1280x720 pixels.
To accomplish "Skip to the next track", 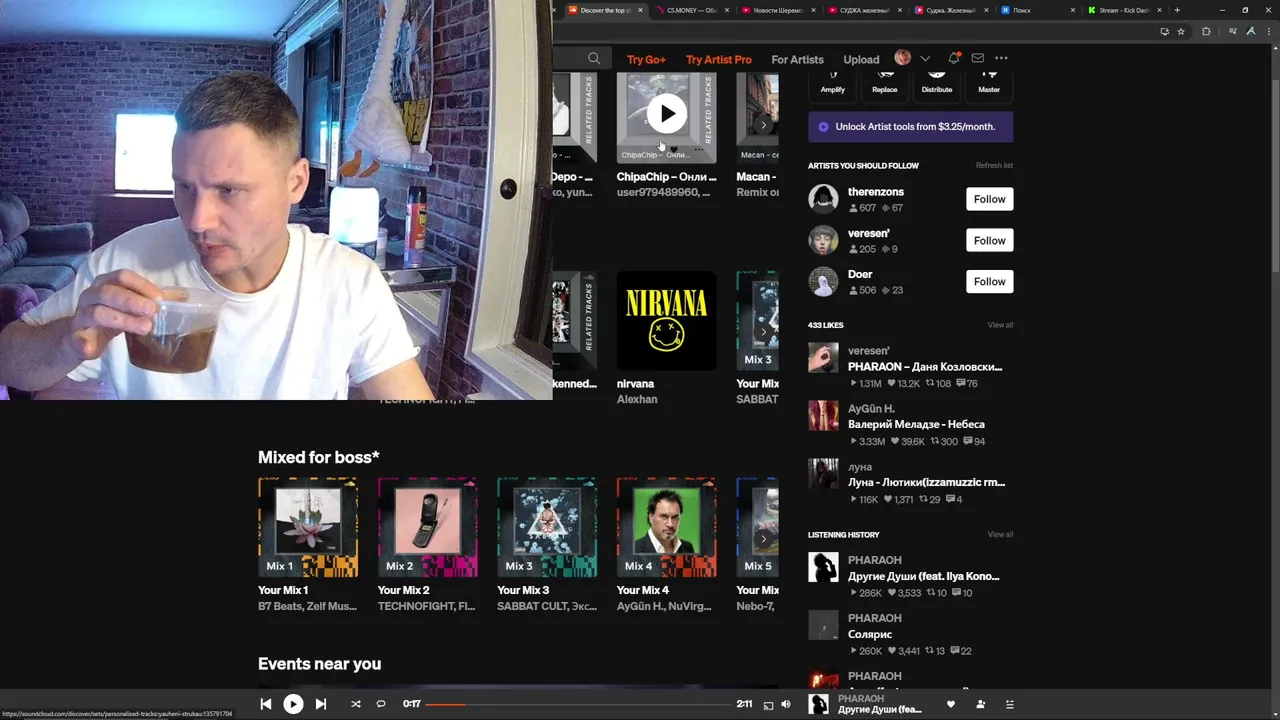I will pos(321,704).
